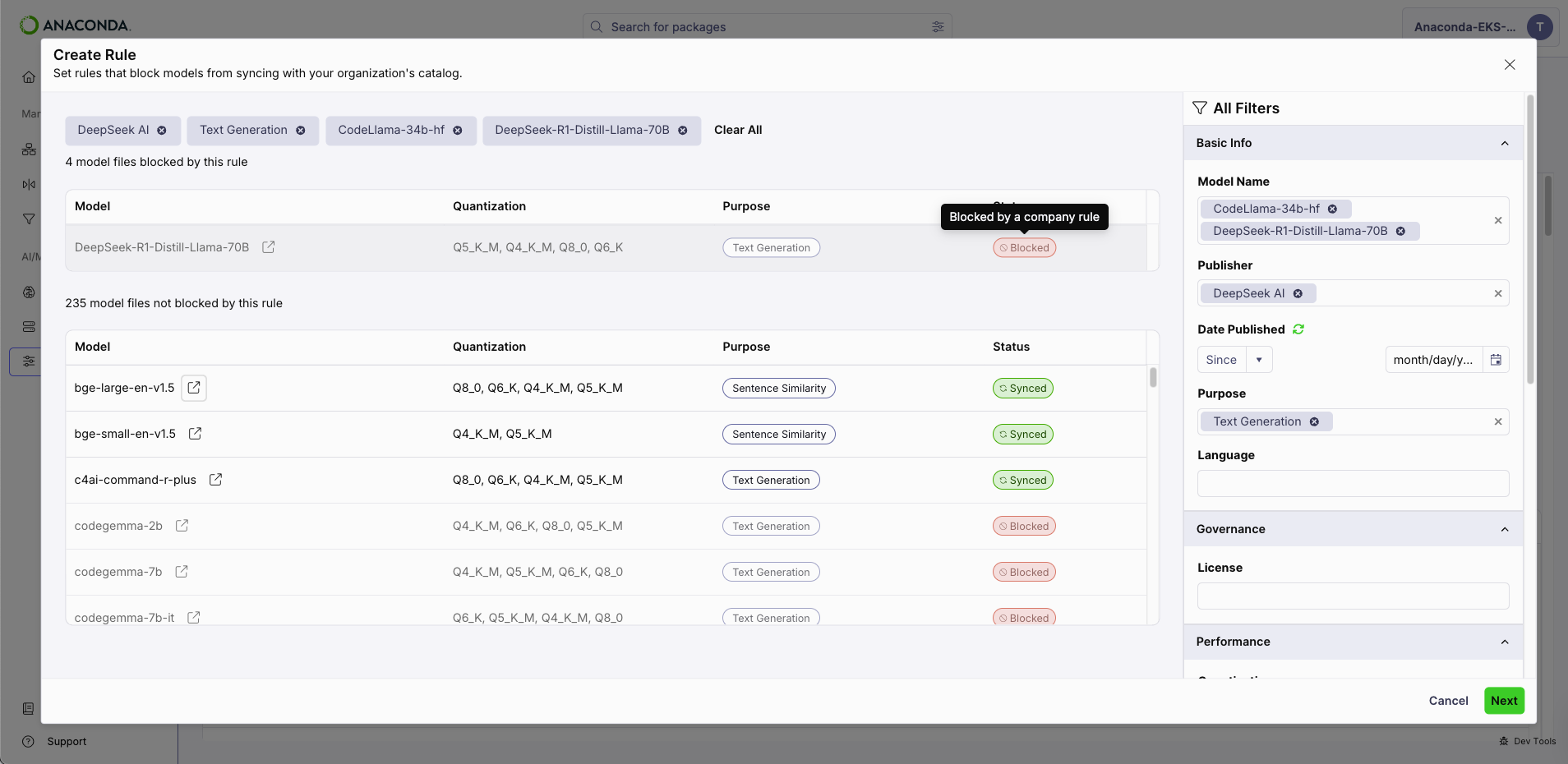This screenshot has height=764, width=1568.
Task: Focus the Search for packages field
Action: [x=767, y=27]
